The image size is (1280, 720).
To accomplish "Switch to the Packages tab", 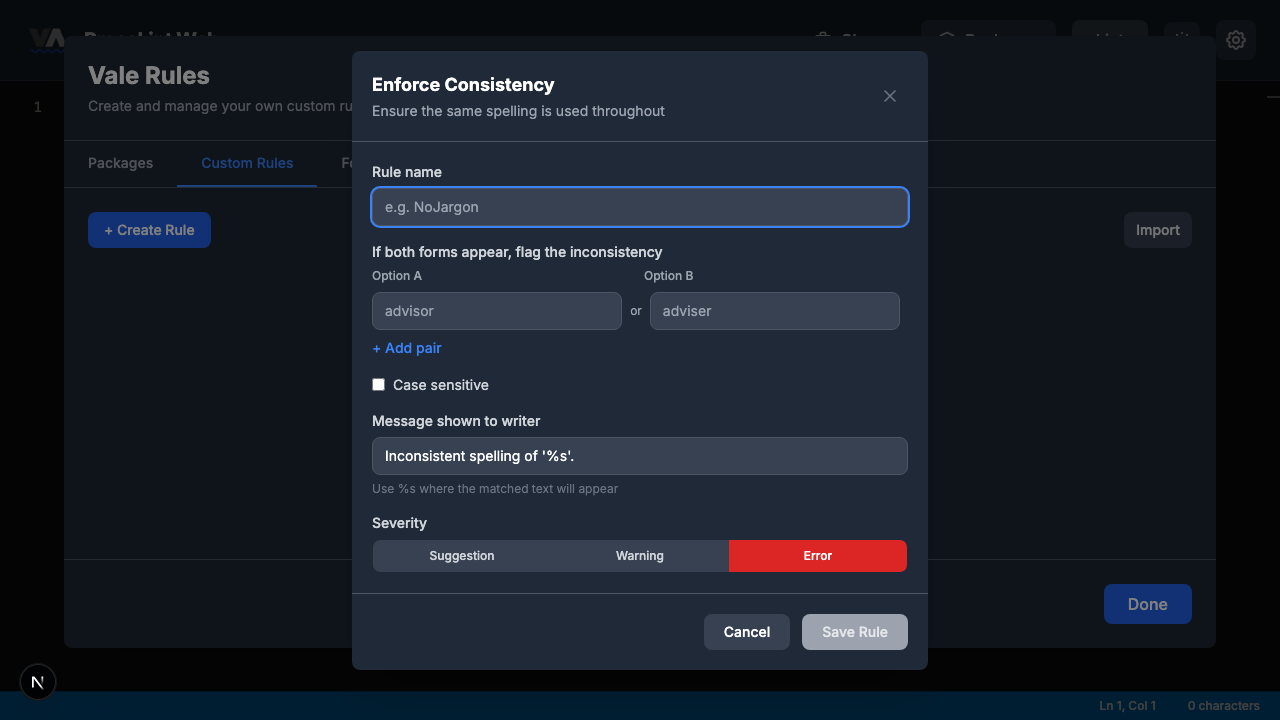I will coord(120,163).
